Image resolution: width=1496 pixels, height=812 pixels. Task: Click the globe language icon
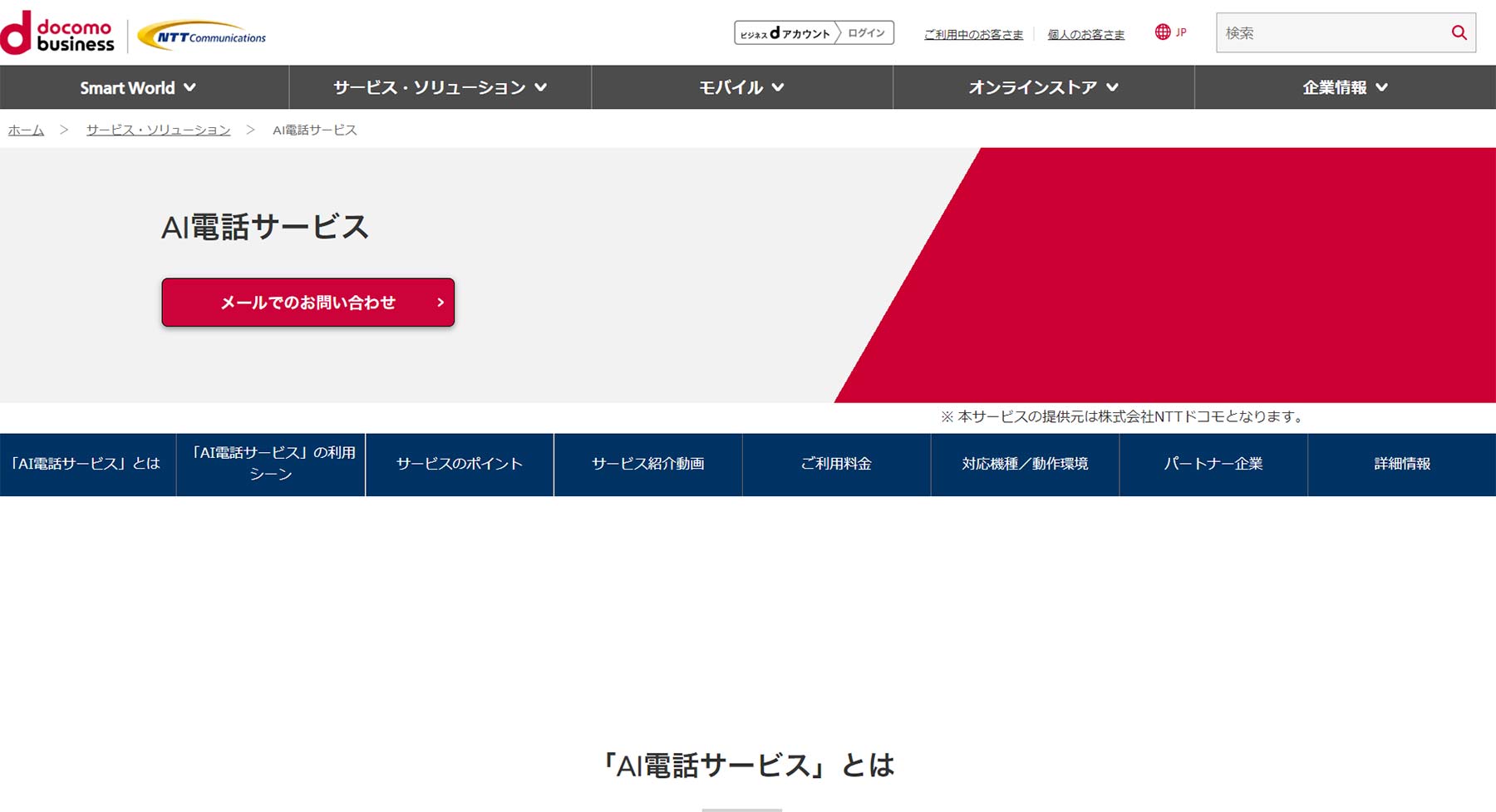(x=1162, y=32)
